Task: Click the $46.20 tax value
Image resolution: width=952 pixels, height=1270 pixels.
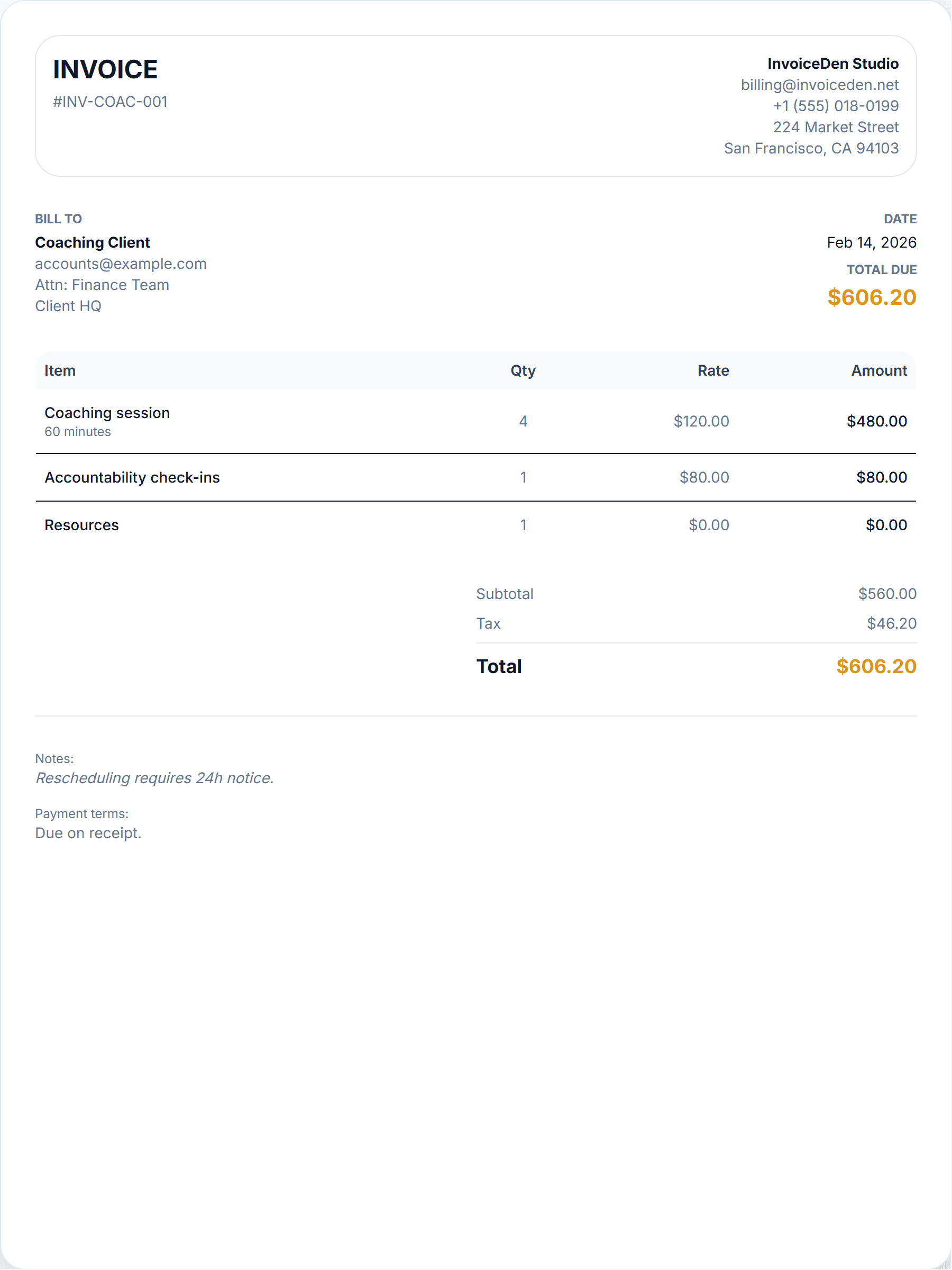Action: coord(891,623)
